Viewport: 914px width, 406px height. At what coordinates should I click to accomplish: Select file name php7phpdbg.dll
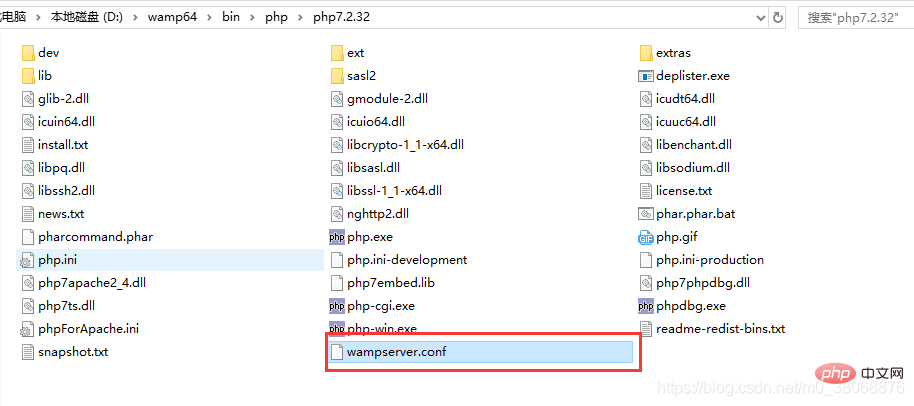click(702, 283)
